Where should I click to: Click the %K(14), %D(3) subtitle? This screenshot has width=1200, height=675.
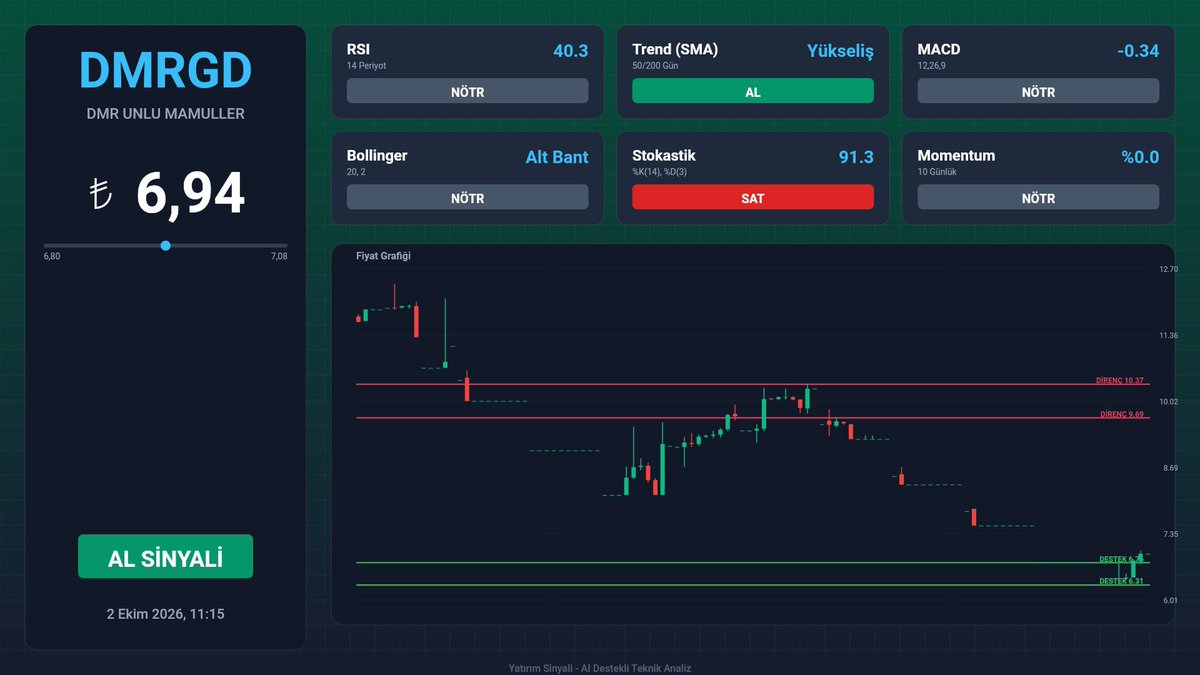pos(661,172)
